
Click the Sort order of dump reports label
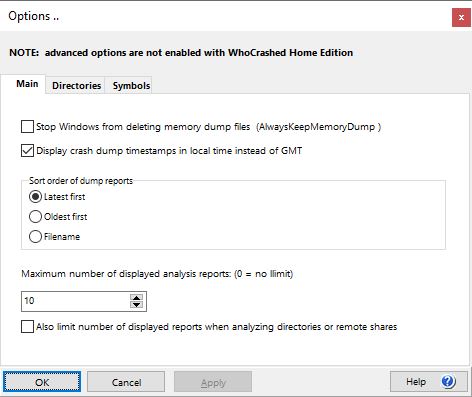(81, 181)
